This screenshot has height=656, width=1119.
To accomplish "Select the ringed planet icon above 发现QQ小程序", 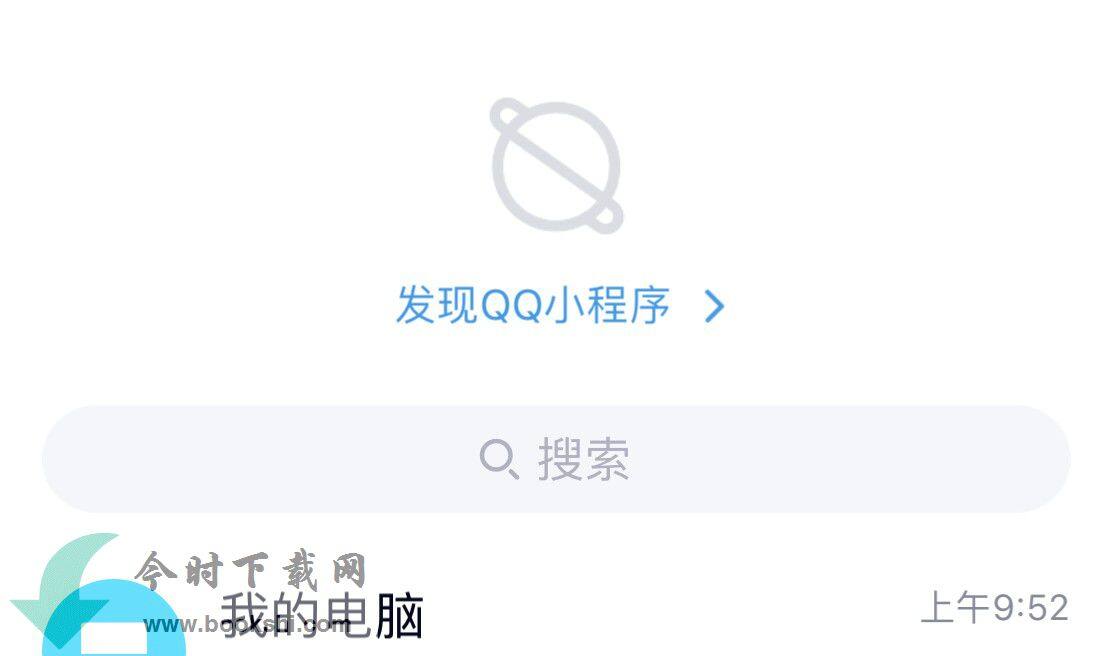I will 556,166.
